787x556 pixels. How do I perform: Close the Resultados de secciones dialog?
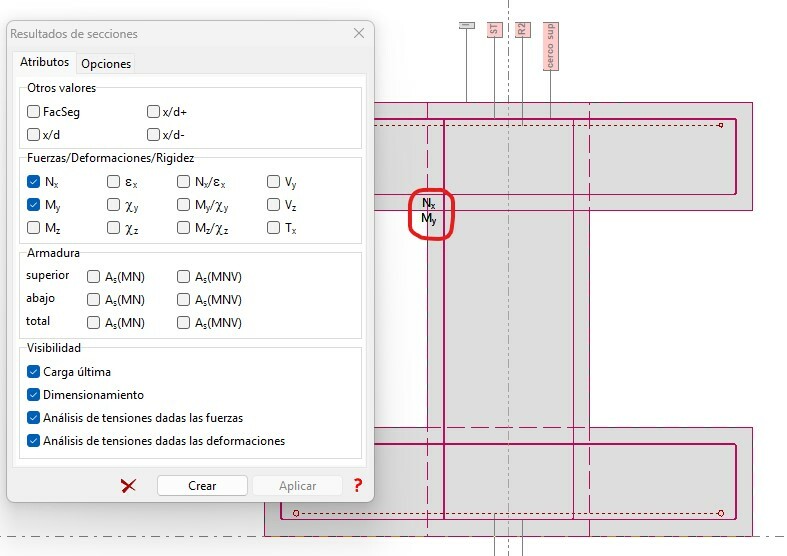click(358, 33)
